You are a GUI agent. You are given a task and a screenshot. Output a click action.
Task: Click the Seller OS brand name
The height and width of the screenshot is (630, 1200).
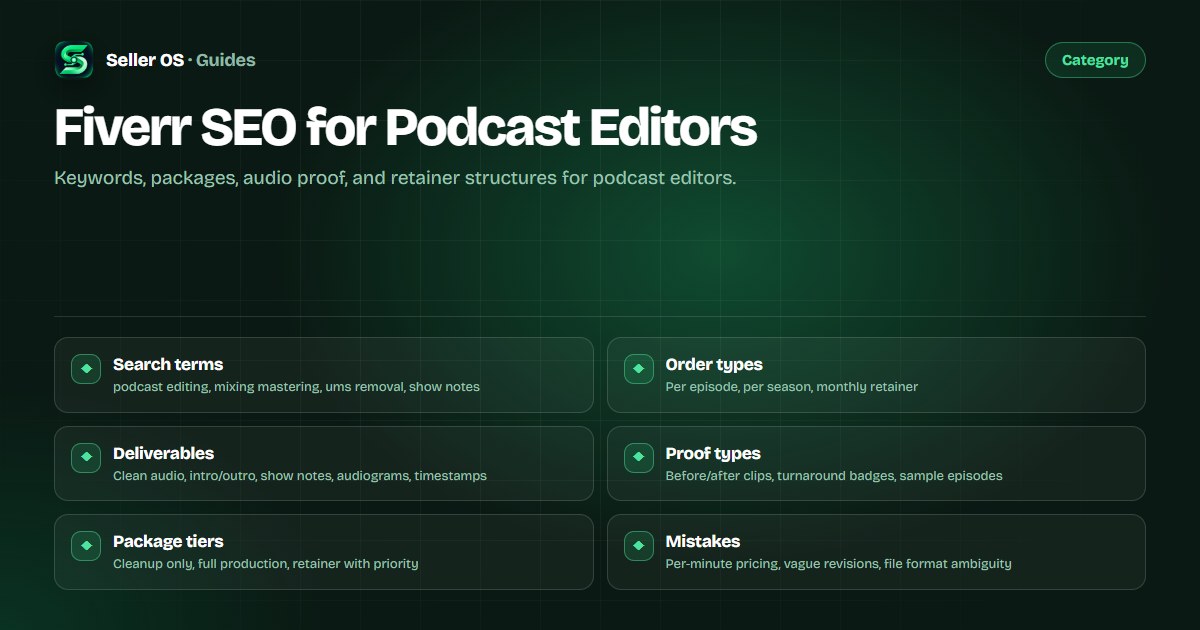(x=145, y=60)
